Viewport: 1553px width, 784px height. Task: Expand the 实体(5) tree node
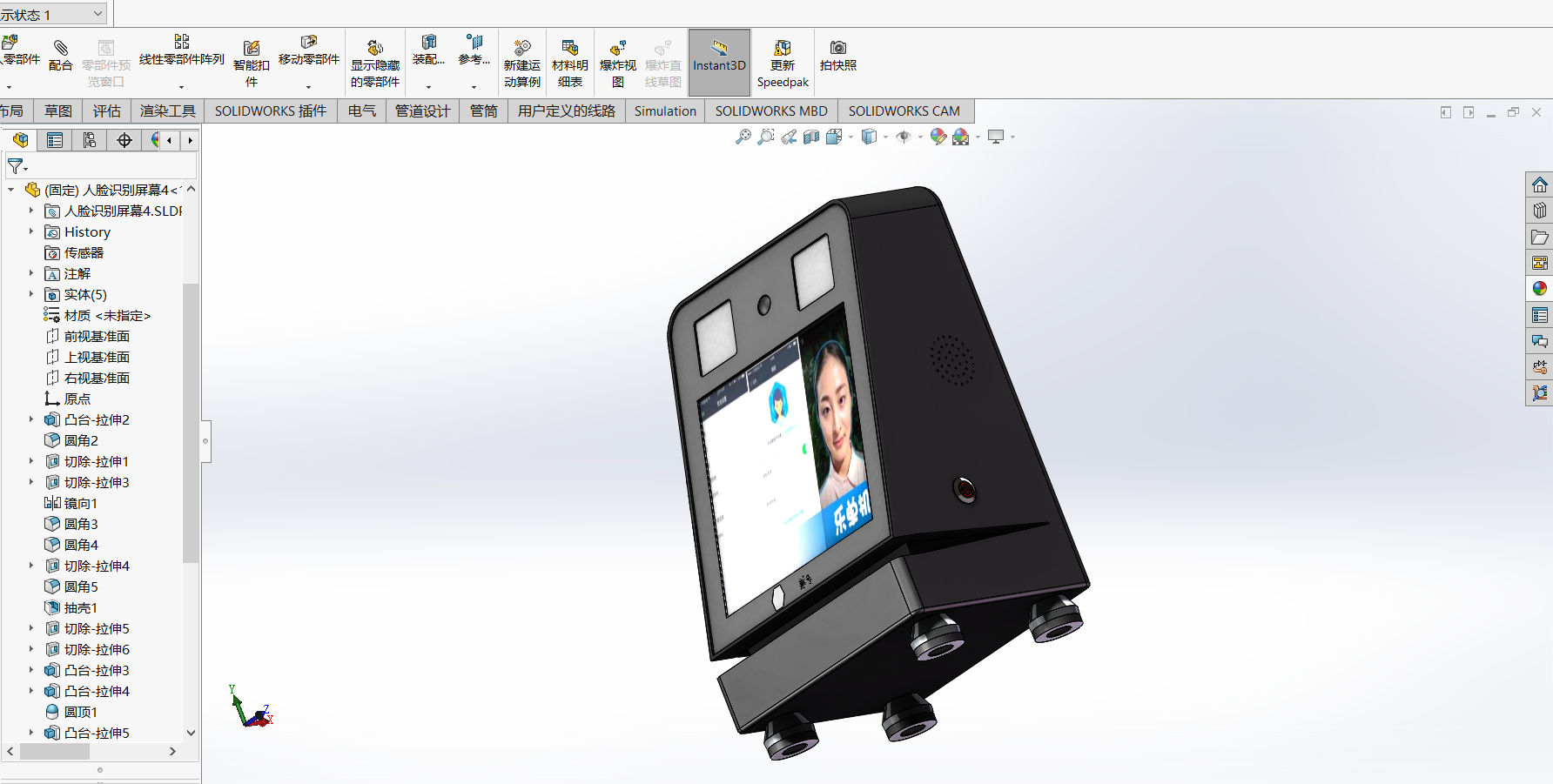tap(30, 294)
